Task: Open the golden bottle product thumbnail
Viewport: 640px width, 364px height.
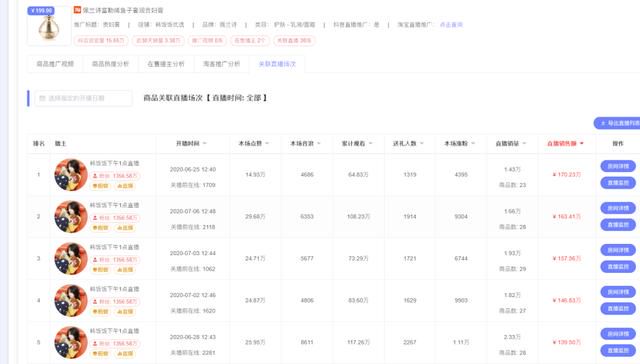Action: point(49,26)
